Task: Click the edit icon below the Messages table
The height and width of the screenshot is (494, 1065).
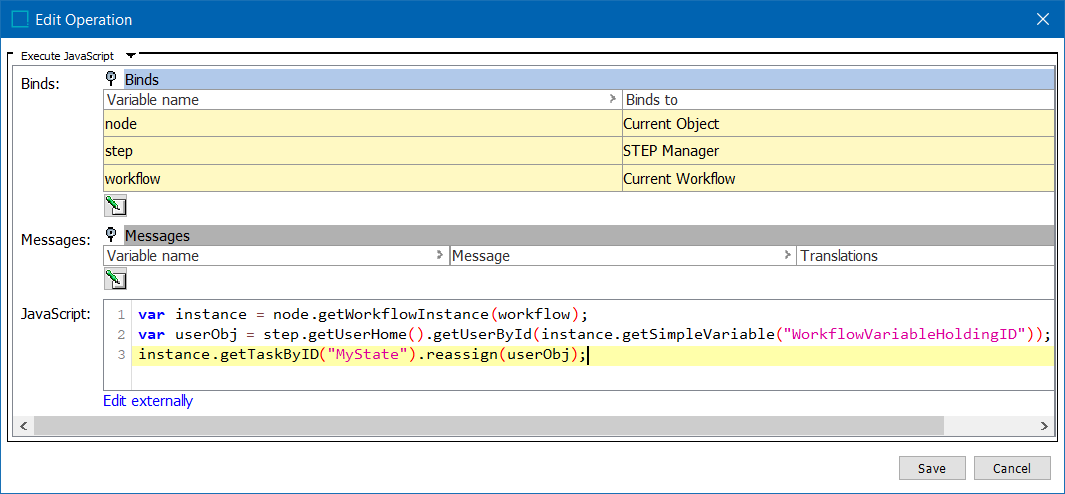Action: [x=115, y=279]
